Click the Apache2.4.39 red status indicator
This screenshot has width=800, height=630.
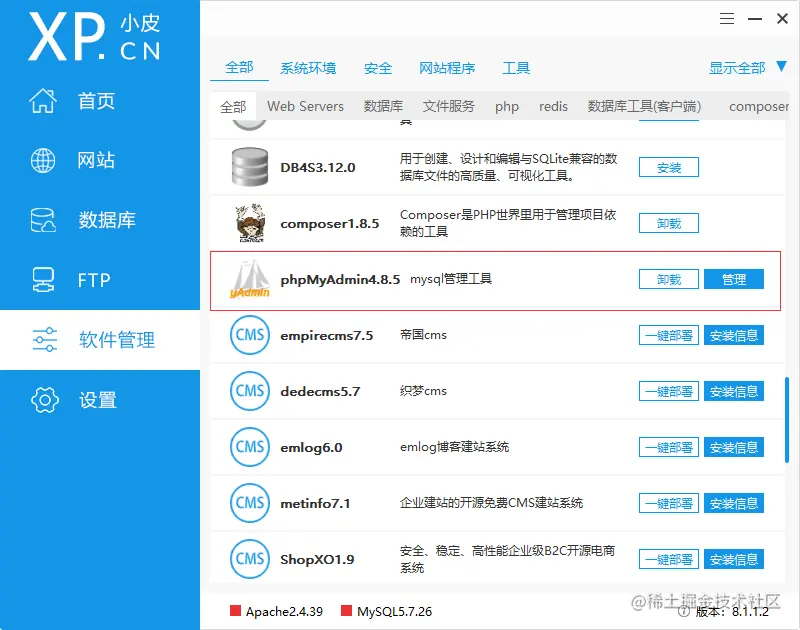point(235,611)
